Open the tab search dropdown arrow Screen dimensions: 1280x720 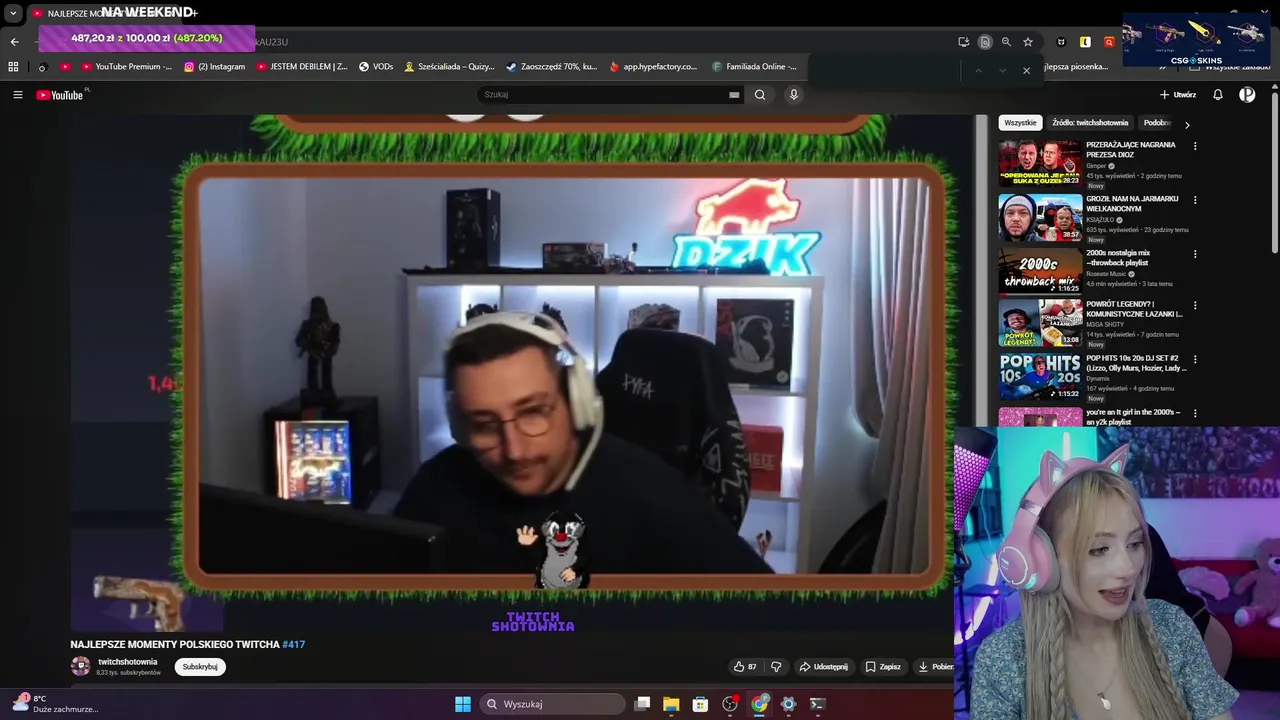click(13, 14)
